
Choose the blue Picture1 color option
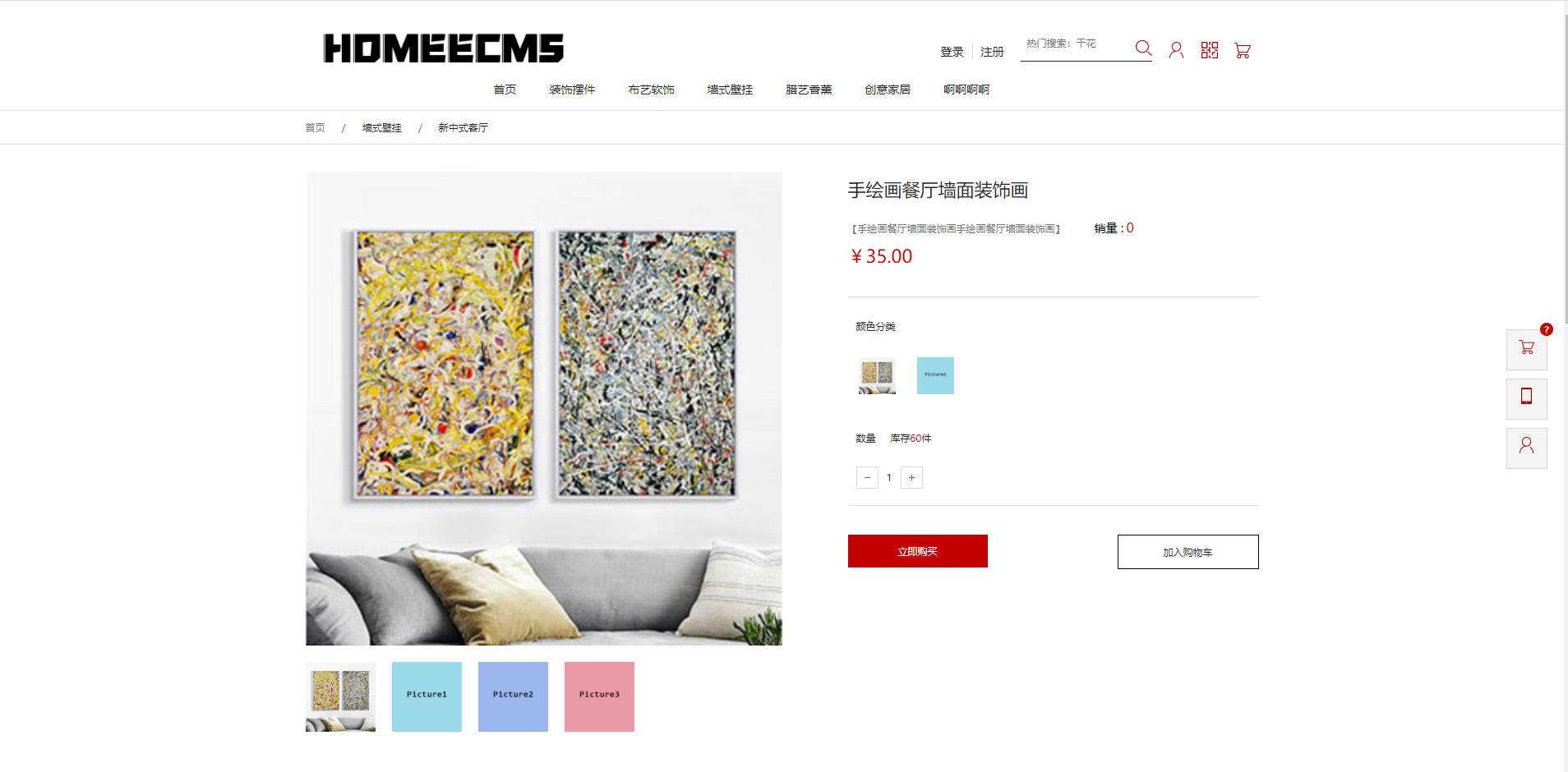click(935, 375)
